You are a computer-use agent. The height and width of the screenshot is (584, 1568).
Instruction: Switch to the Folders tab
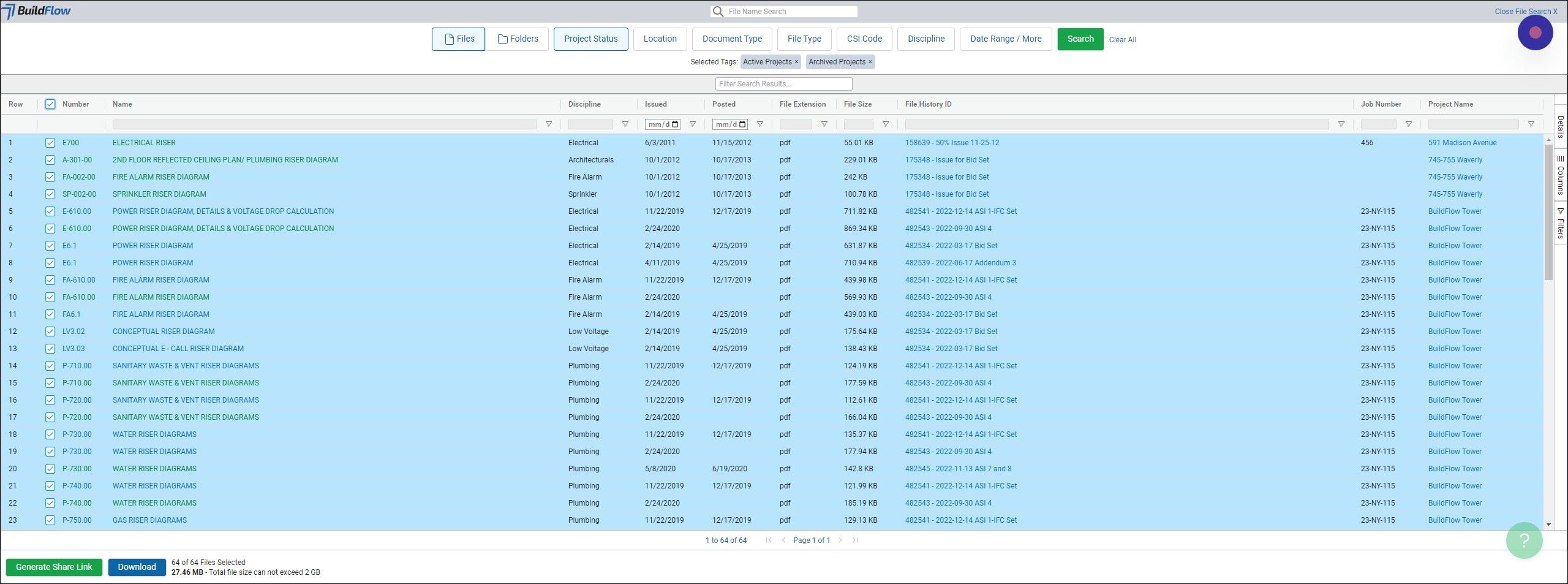pos(518,39)
